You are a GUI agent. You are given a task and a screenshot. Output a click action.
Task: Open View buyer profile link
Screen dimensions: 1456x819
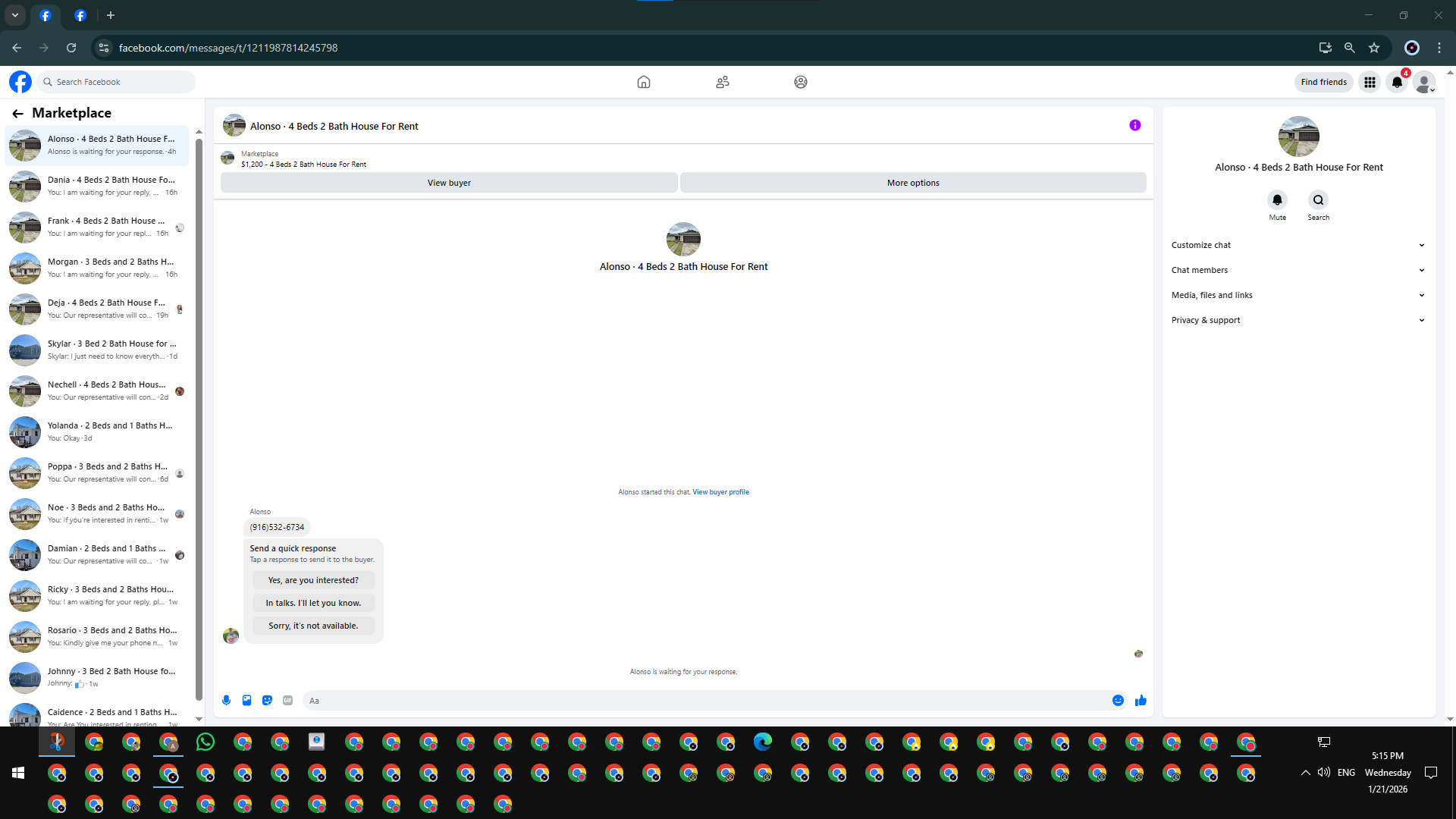pos(720,492)
